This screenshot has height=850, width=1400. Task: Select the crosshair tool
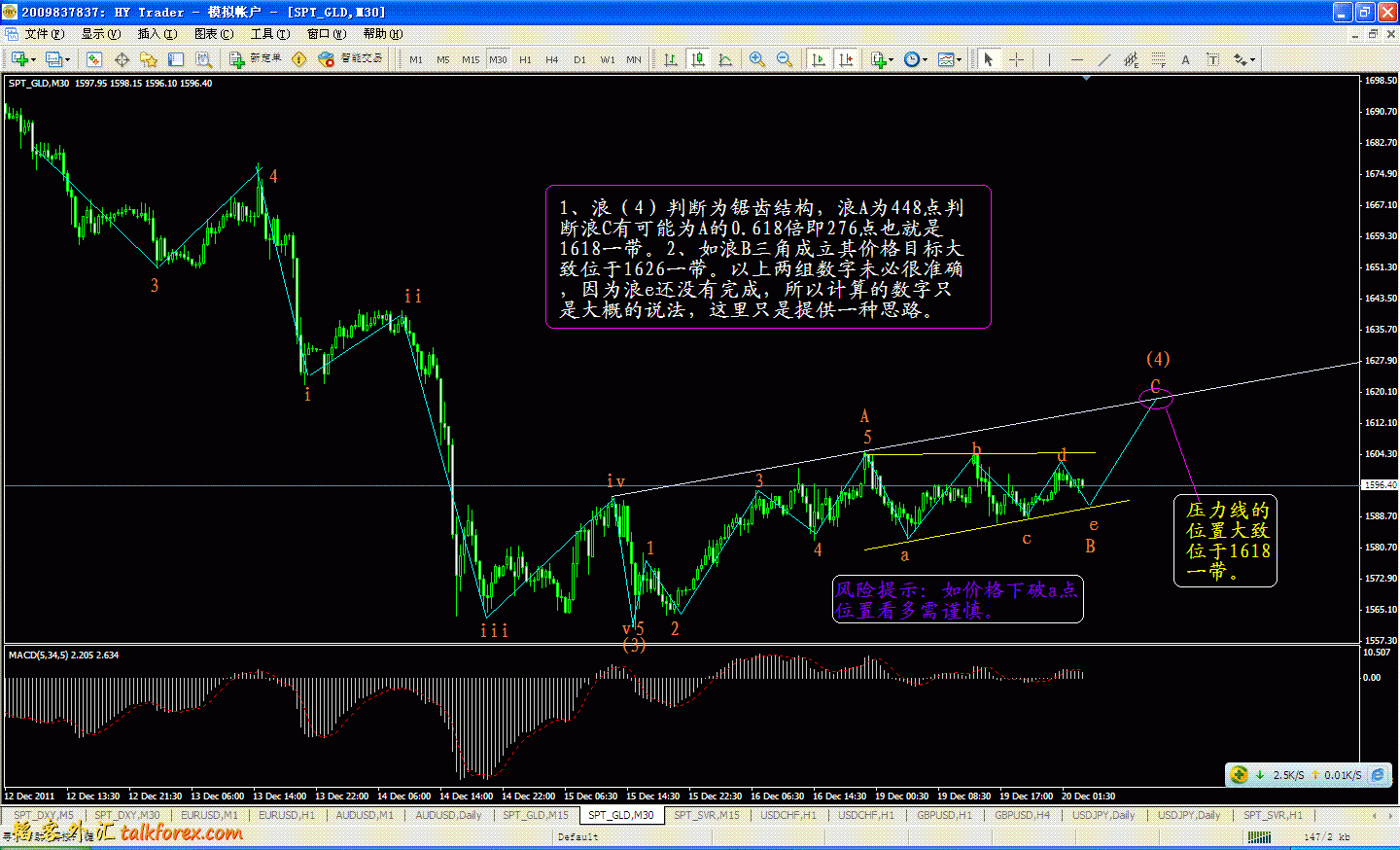(x=1016, y=59)
